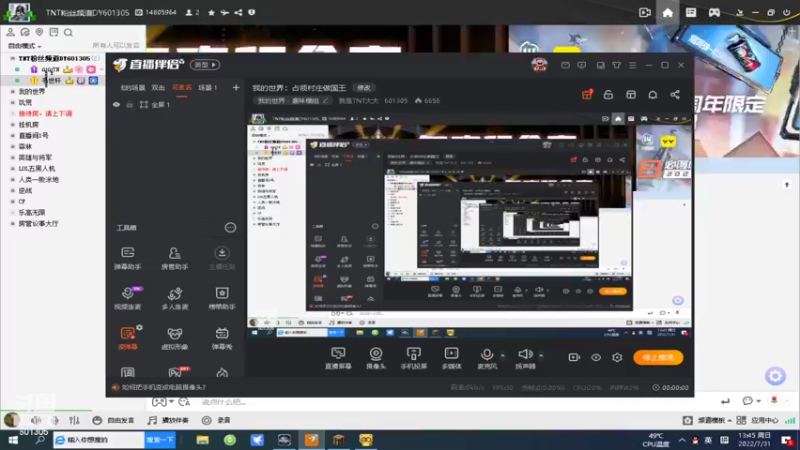
Task: Click the 竖屏 mode pill button beside logo
Action: click(205, 65)
